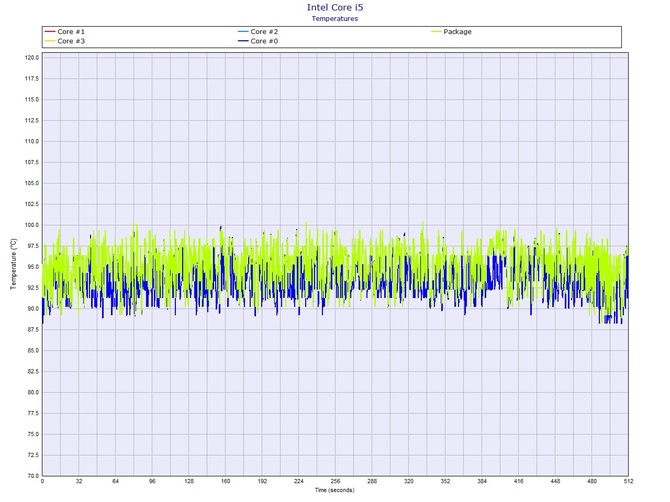670x502 pixels.
Task: Click the red Core #1 legend line
Action: coord(50,32)
